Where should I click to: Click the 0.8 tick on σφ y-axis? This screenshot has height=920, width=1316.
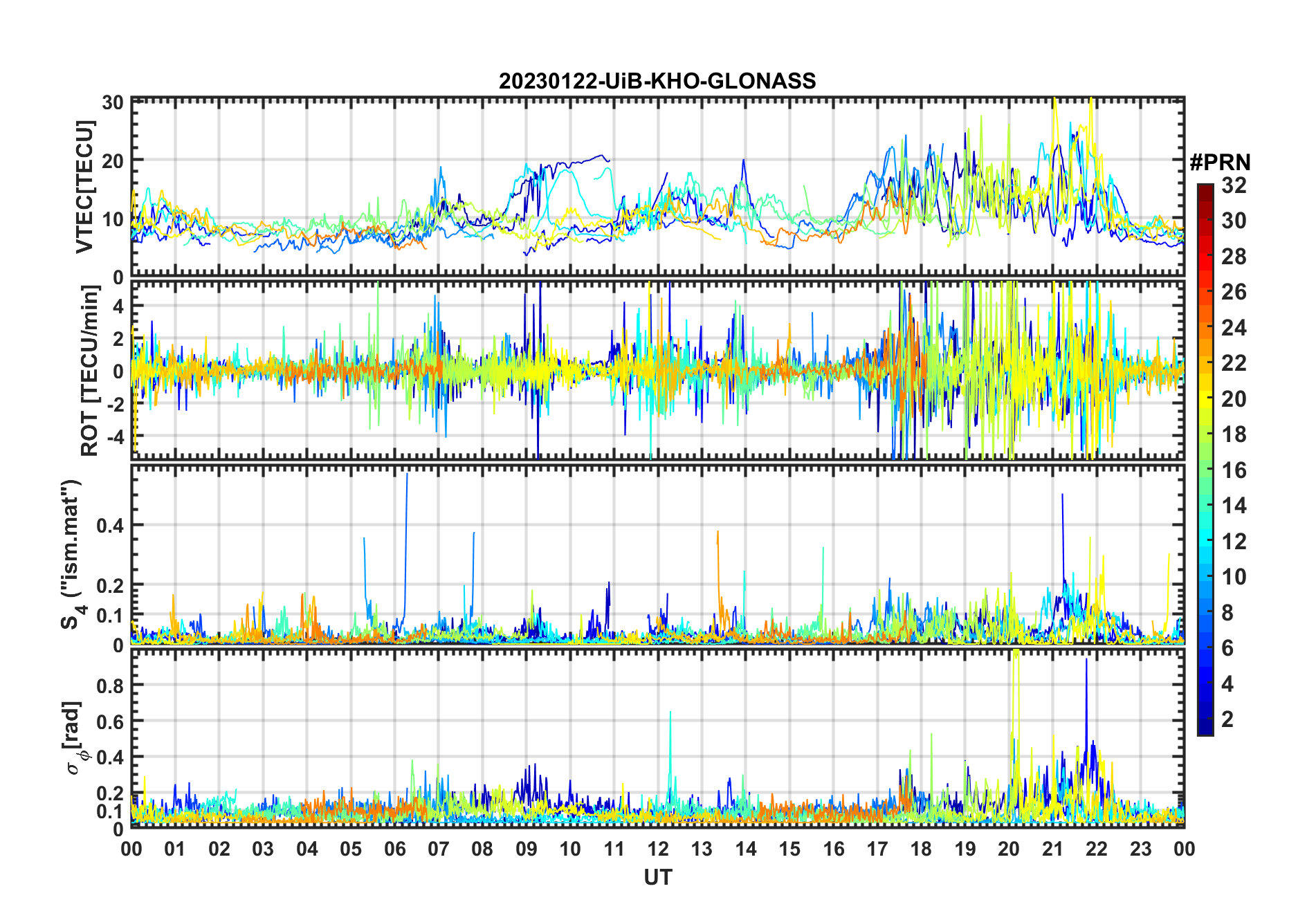110,686
